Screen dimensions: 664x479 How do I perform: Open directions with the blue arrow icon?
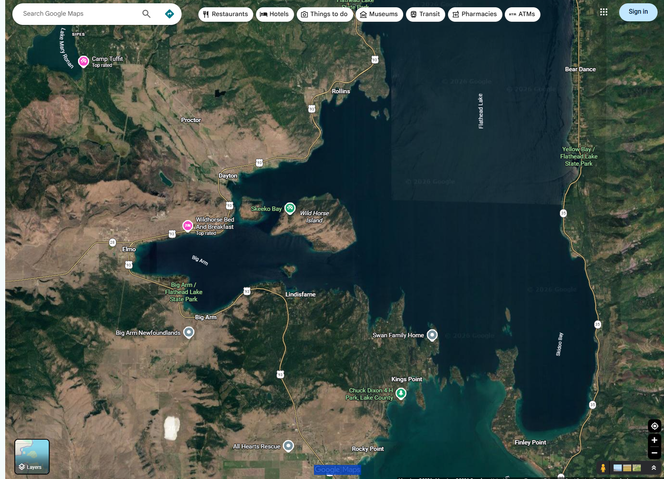tap(169, 14)
